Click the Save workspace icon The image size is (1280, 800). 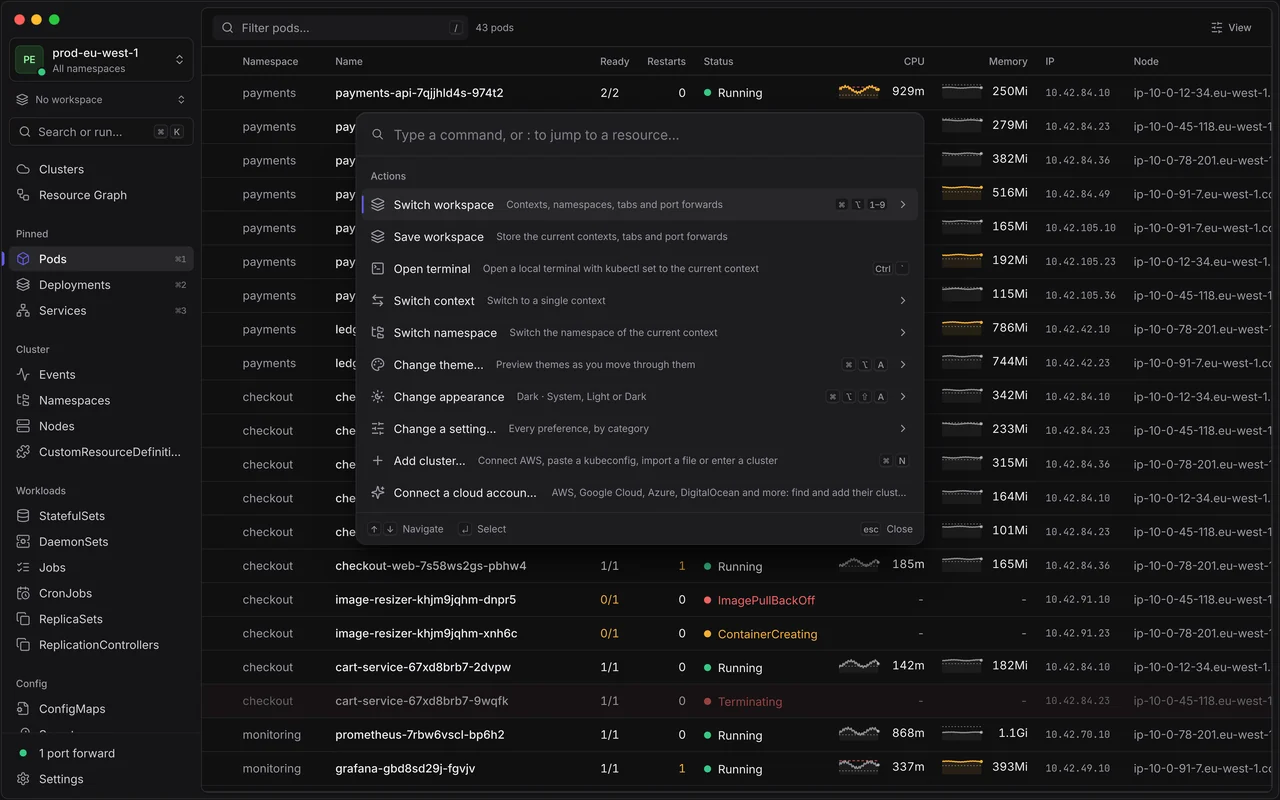click(378, 236)
